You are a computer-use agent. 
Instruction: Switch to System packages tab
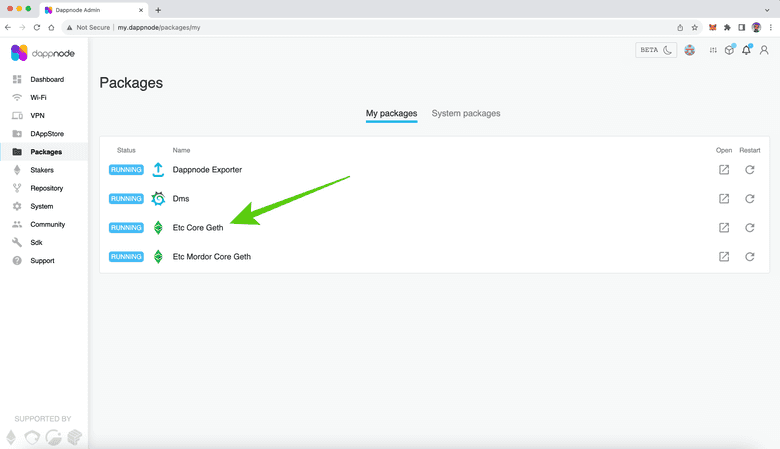(466, 114)
